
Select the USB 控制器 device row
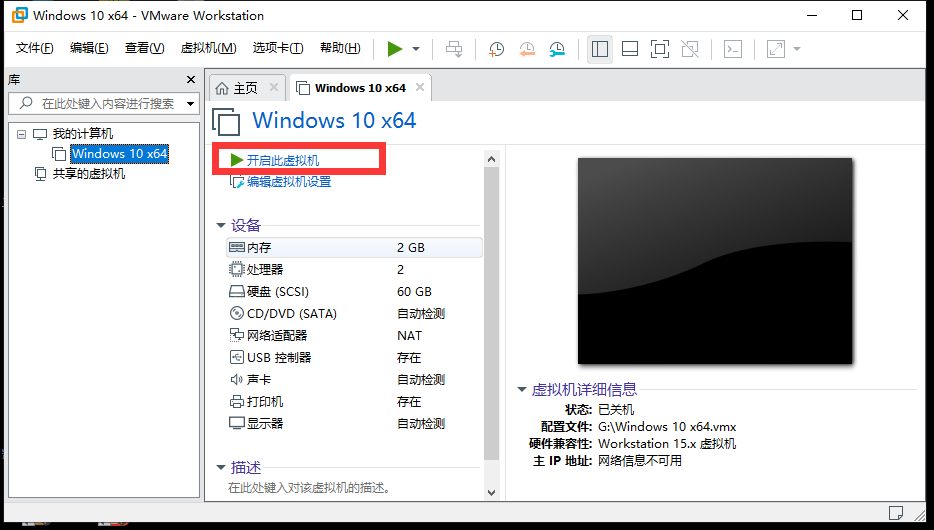pos(354,358)
